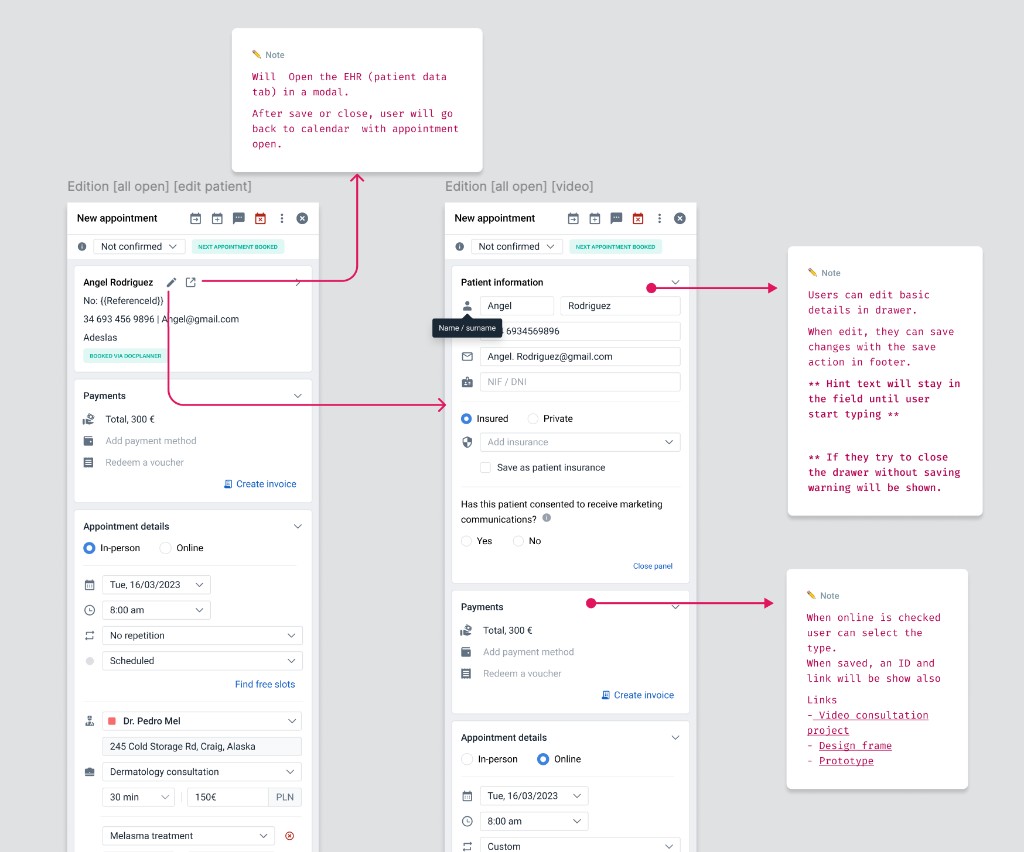Close the video appointment panel

coord(680,218)
